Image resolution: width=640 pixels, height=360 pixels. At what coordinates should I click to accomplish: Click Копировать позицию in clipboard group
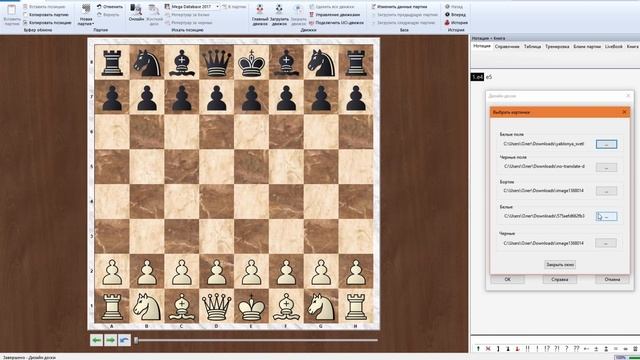pos(47,22)
